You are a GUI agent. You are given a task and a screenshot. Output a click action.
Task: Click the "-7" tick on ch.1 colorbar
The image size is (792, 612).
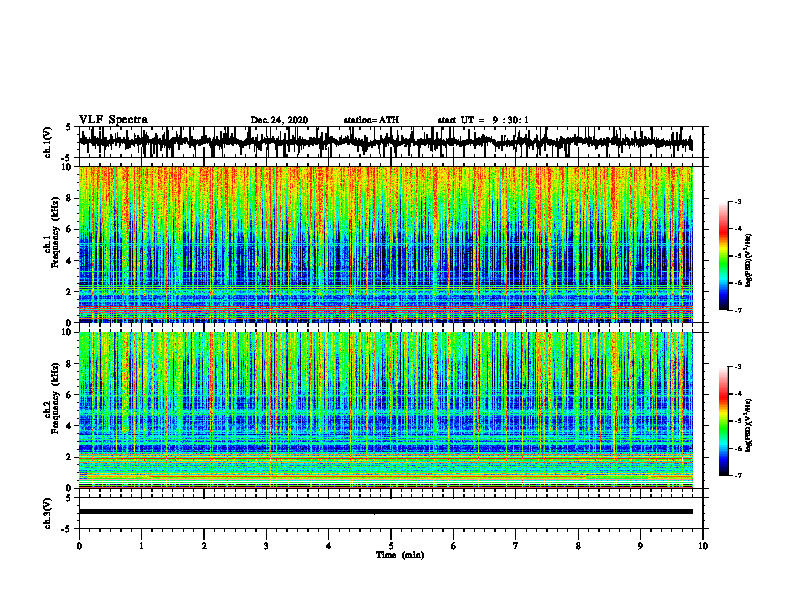738,310
